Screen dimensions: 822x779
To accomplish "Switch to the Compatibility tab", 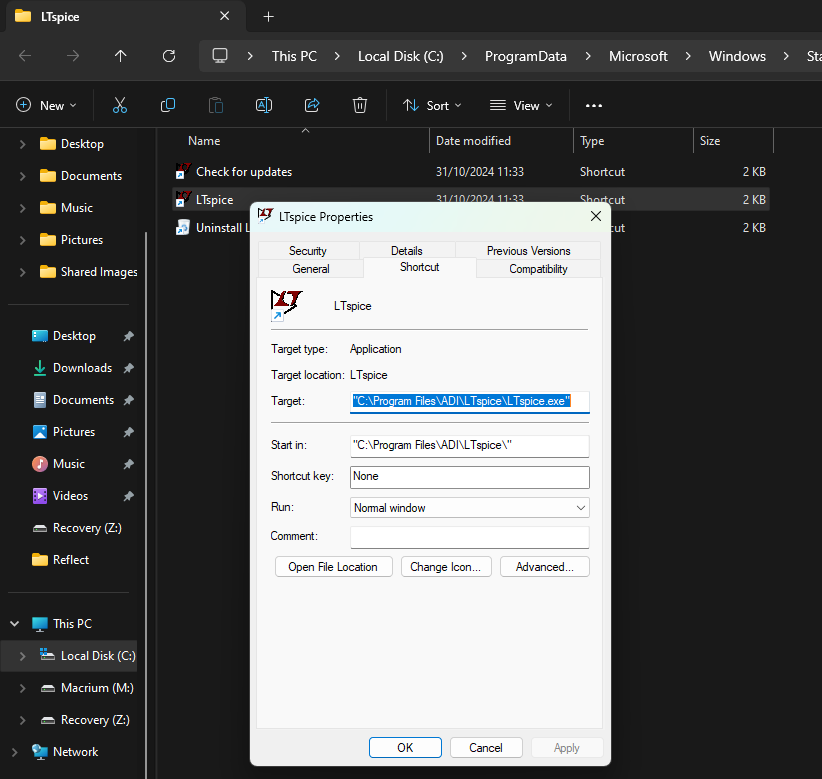I will (x=538, y=268).
